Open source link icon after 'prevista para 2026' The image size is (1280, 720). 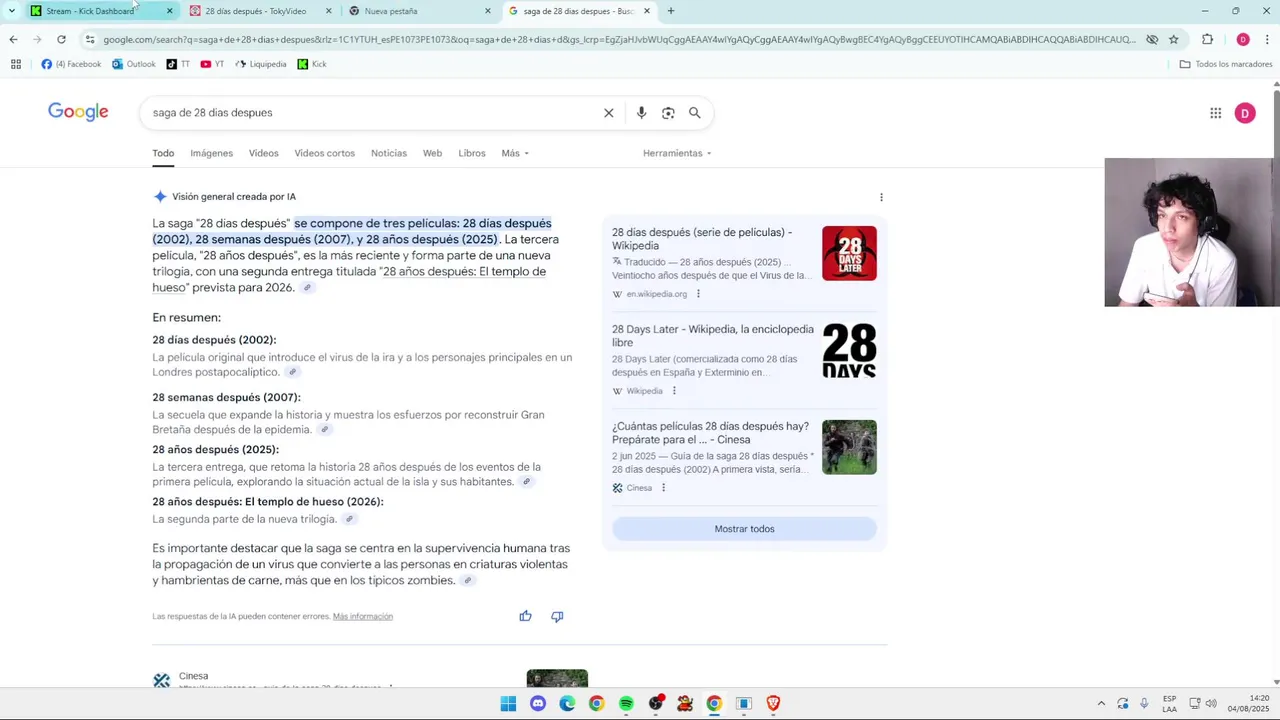point(307,288)
